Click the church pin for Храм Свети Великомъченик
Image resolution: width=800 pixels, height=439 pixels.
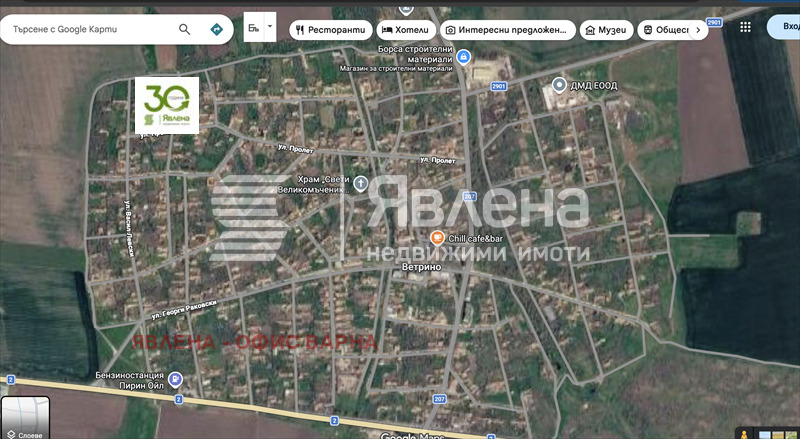coord(361,184)
